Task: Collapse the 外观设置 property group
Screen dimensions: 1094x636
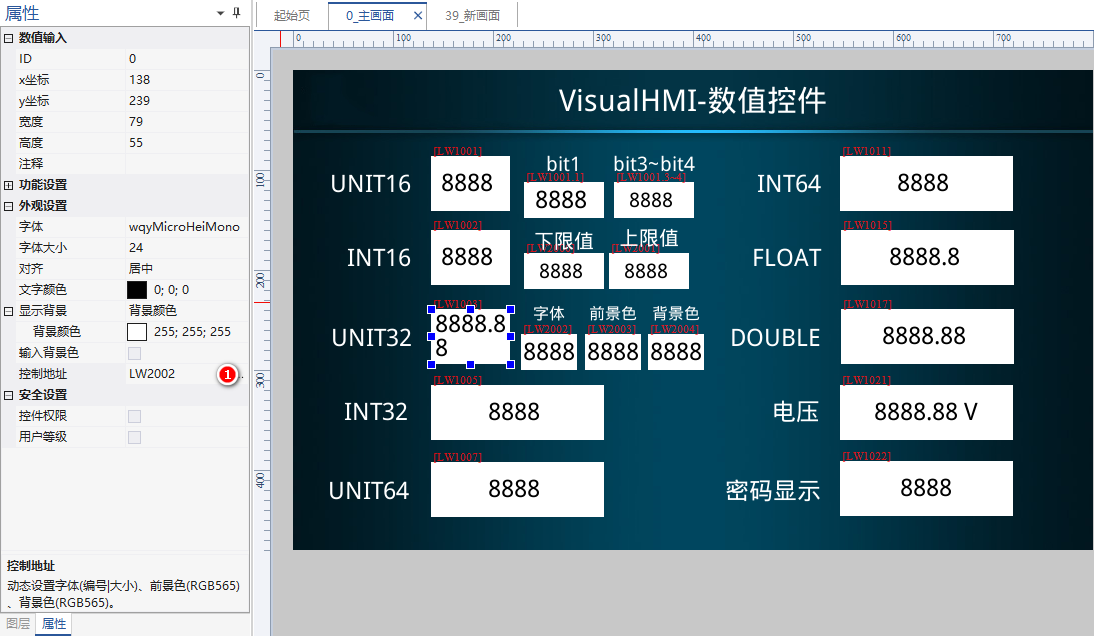Action: tap(9, 206)
